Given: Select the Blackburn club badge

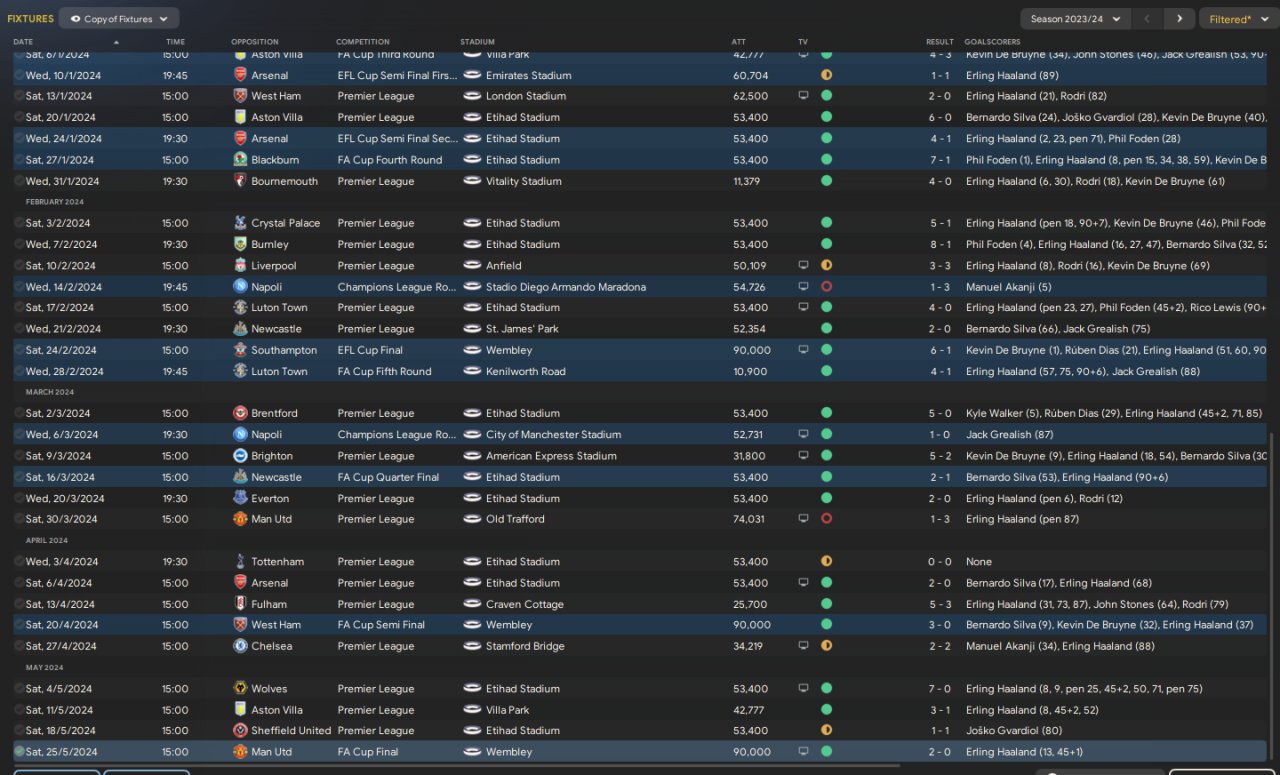Looking at the screenshot, I should [240, 160].
